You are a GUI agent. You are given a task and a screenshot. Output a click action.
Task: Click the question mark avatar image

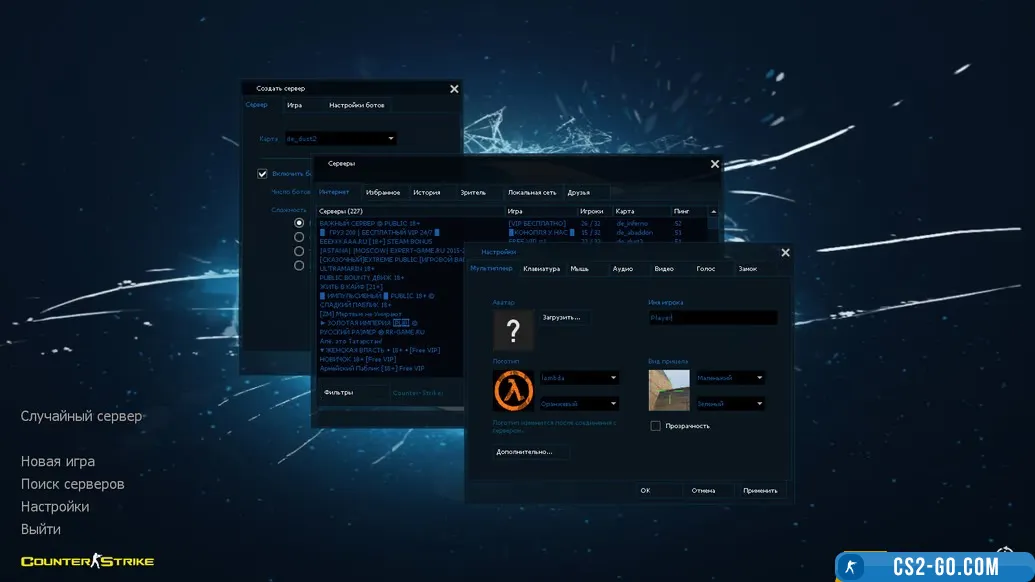tap(513, 330)
